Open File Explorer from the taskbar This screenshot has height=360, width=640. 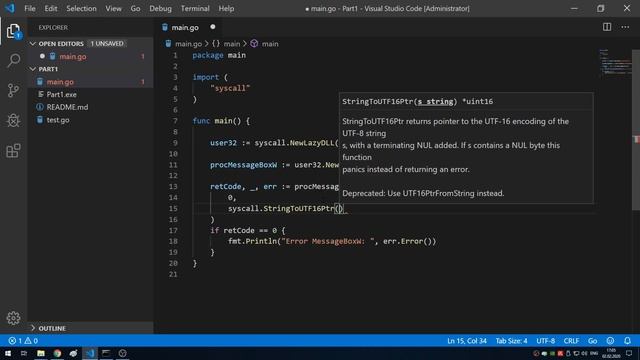click(41, 353)
